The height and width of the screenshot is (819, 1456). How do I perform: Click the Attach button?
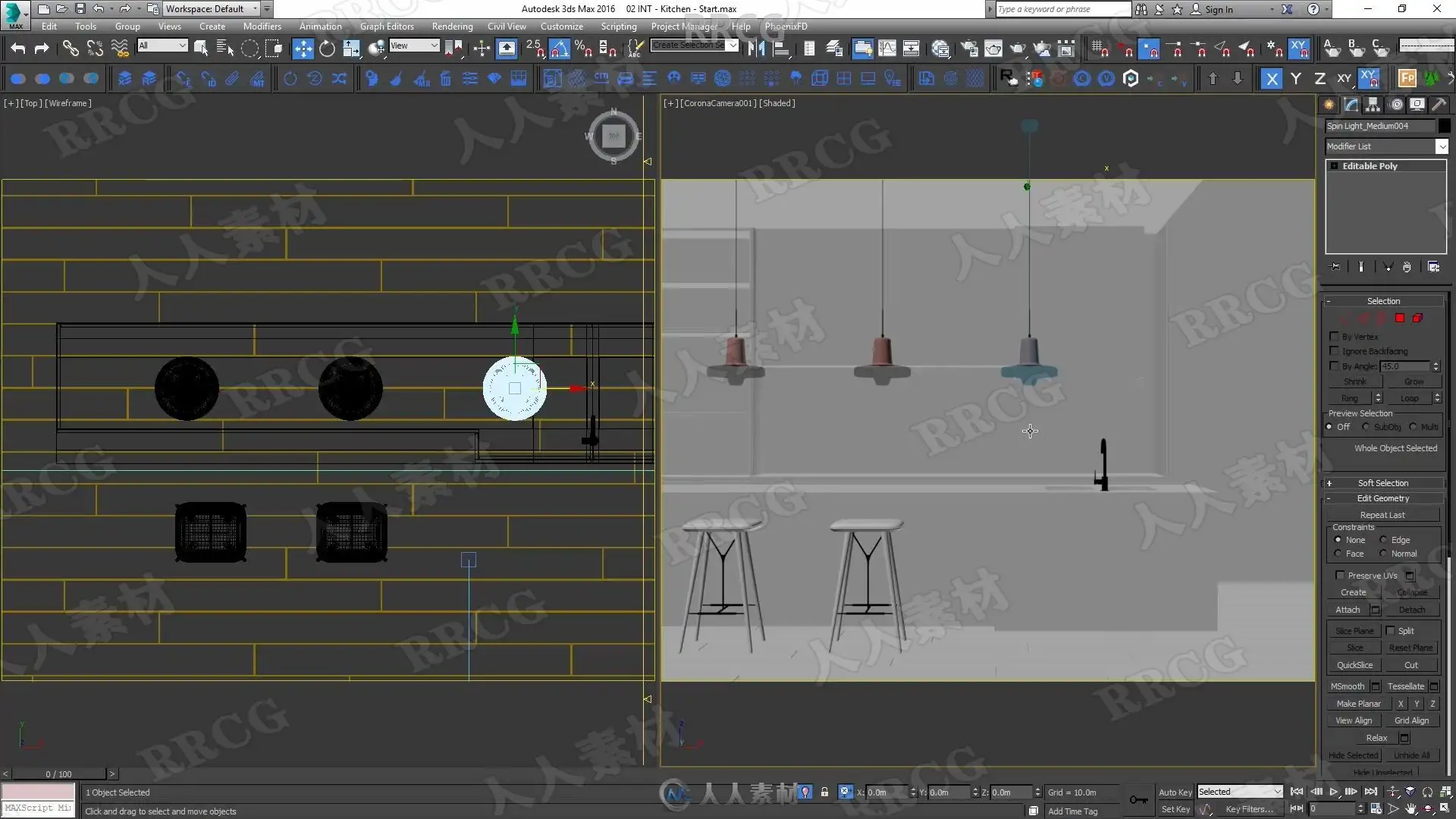tap(1347, 610)
